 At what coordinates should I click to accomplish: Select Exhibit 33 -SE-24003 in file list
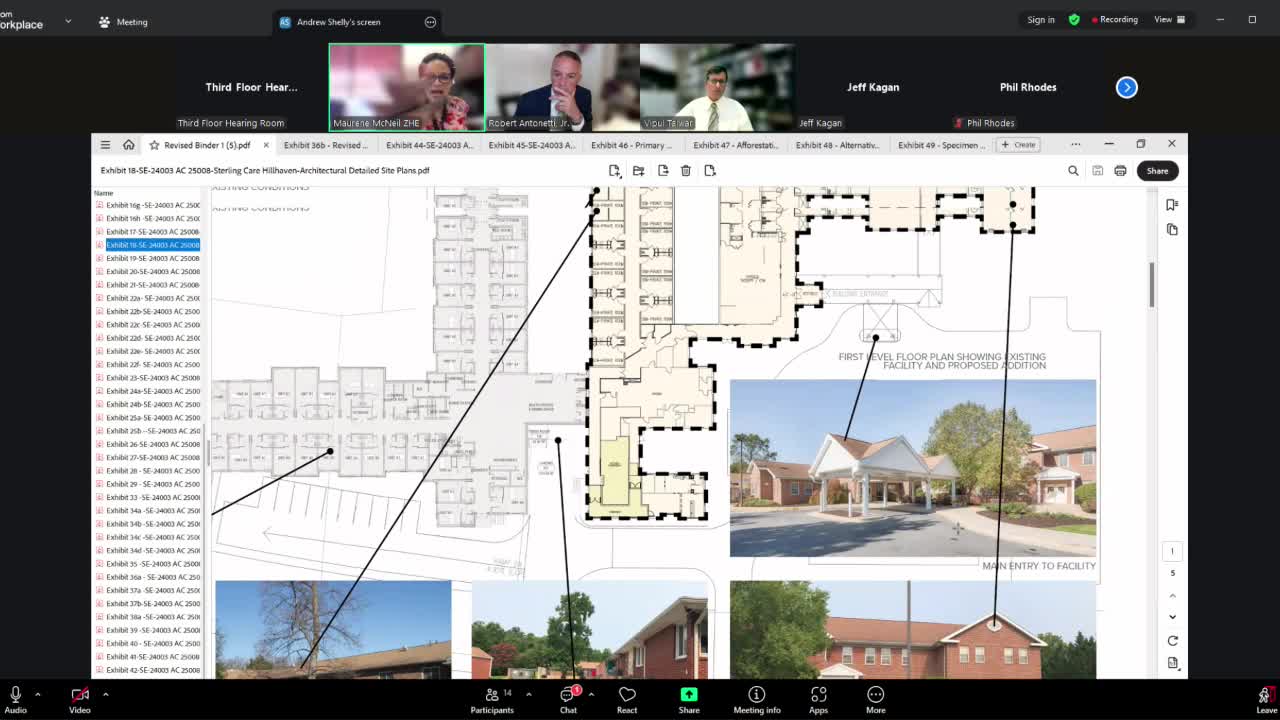148,497
